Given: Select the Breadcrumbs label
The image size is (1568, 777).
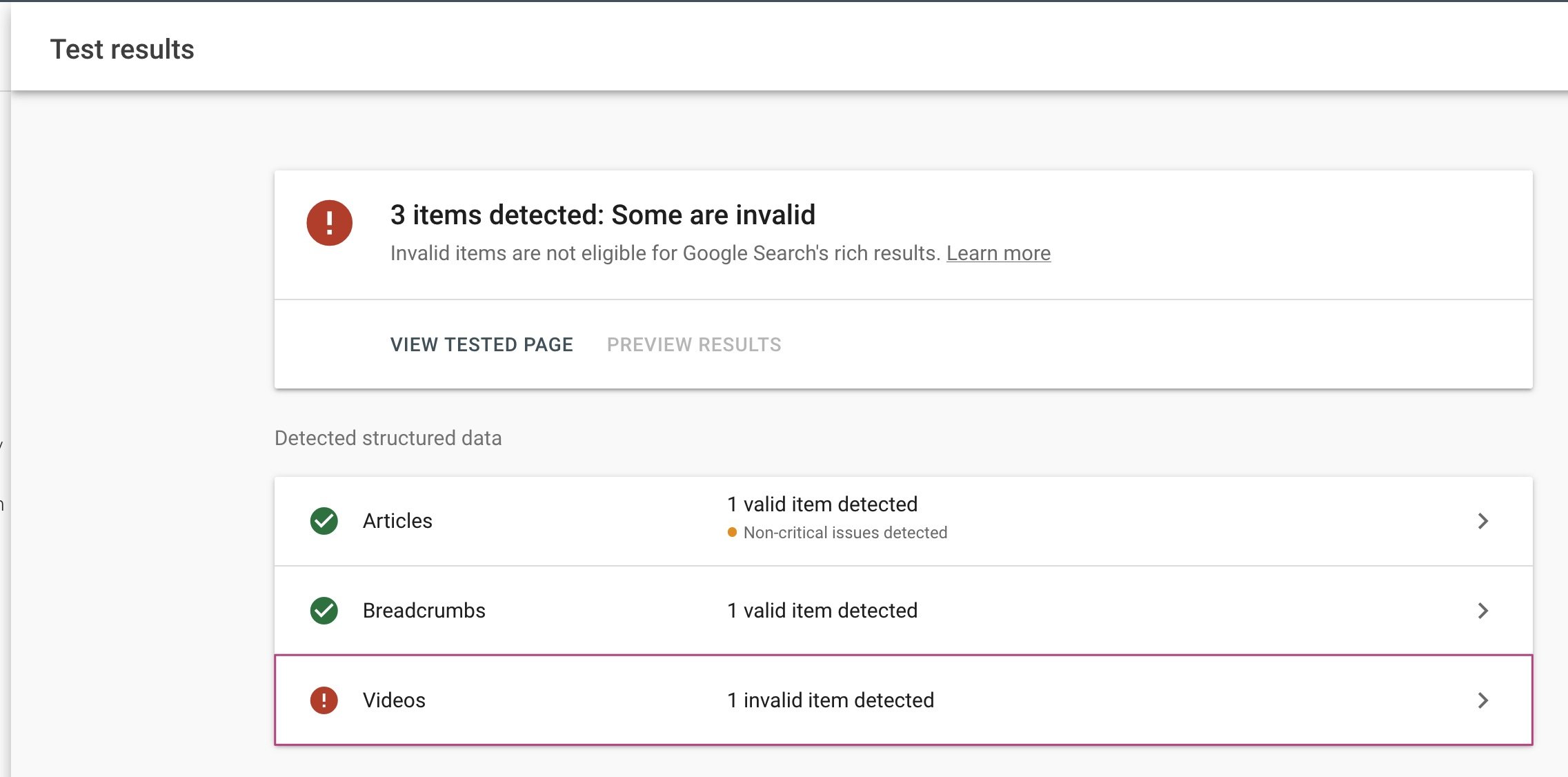Looking at the screenshot, I should 424,611.
